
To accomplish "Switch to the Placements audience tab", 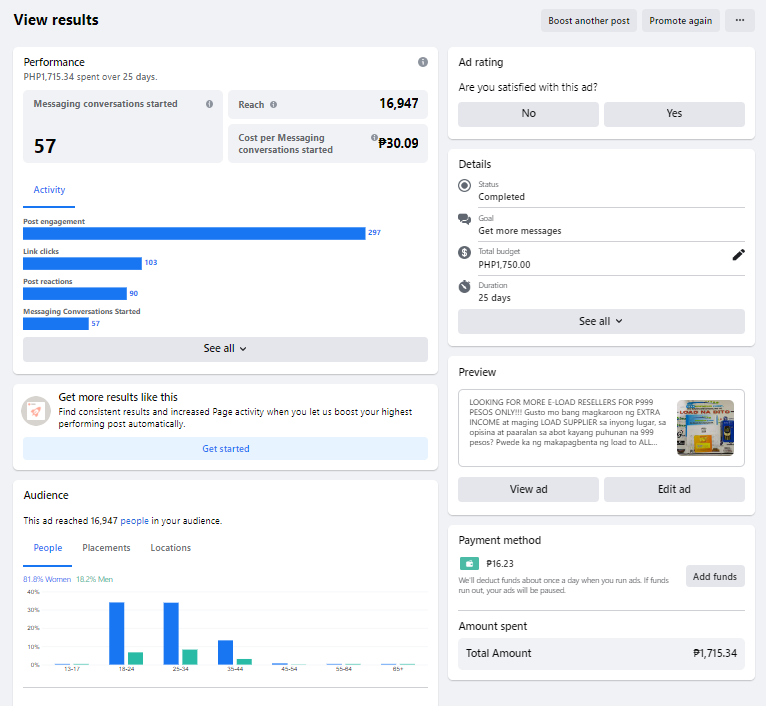I will (106, 548).
